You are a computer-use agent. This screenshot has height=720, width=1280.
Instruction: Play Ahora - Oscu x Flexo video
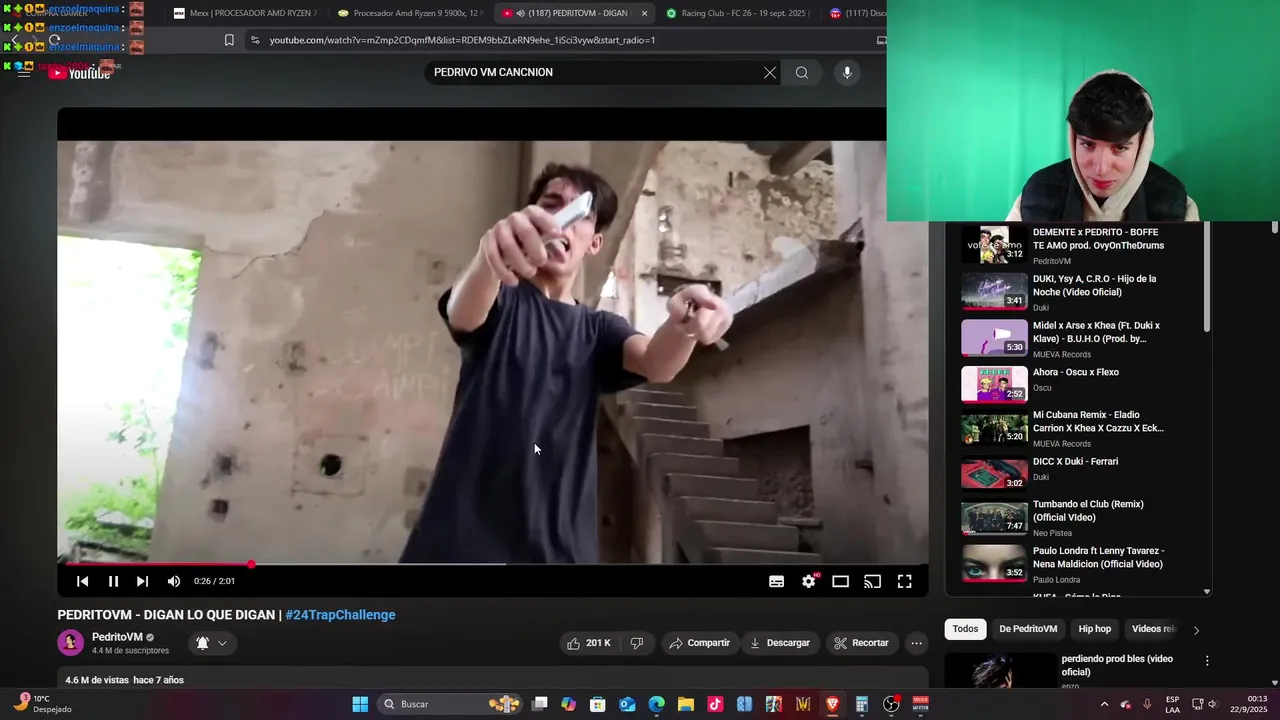[1078, 384]
